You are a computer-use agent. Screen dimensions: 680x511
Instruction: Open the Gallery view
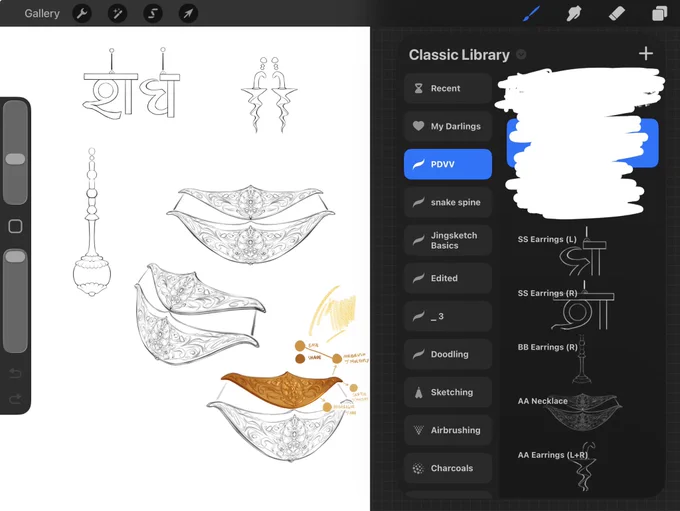tap(42, 13)
